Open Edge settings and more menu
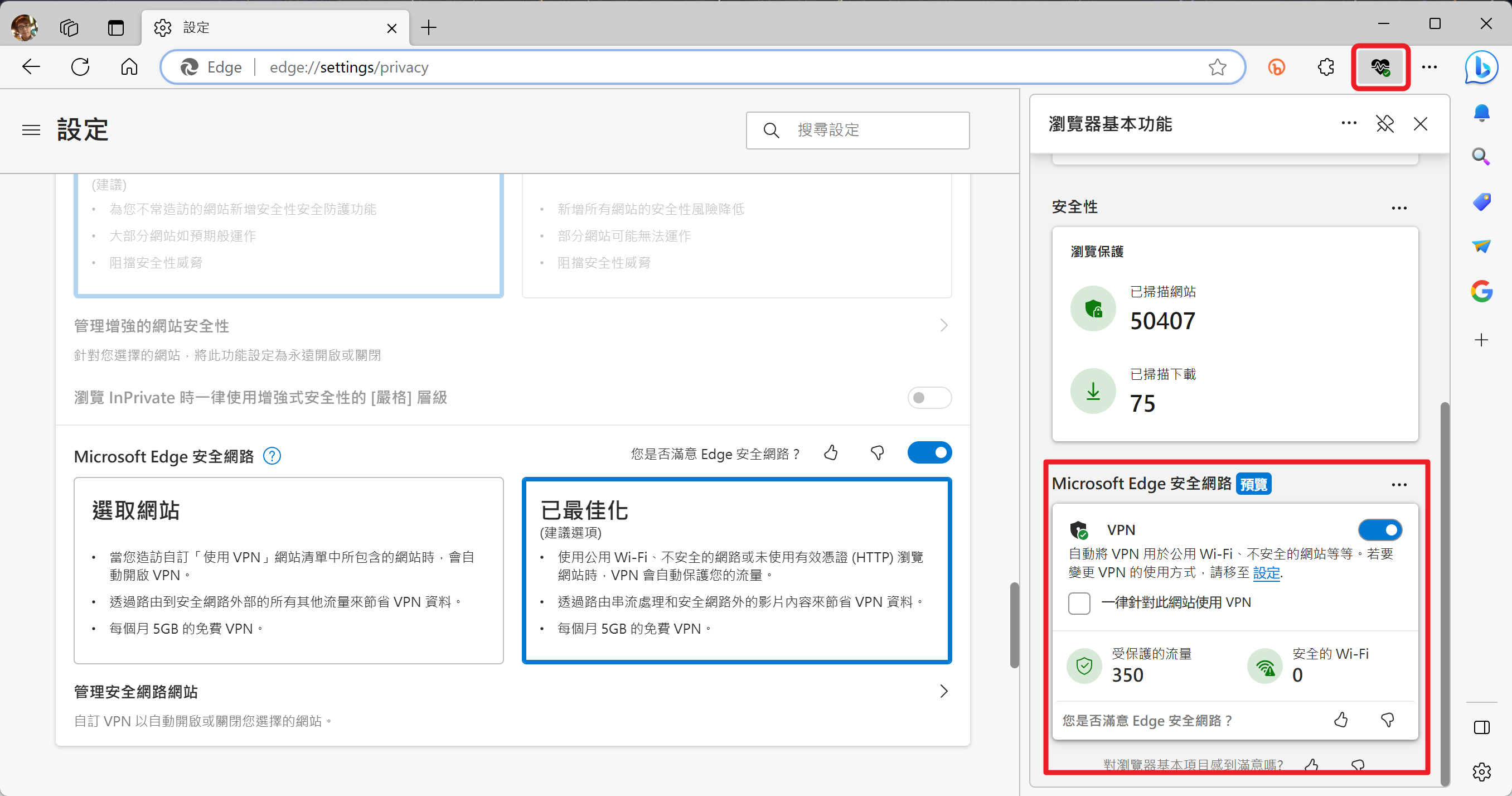Image resolution: width=1512 pixels, height=796 pixels. point(1429,67)
